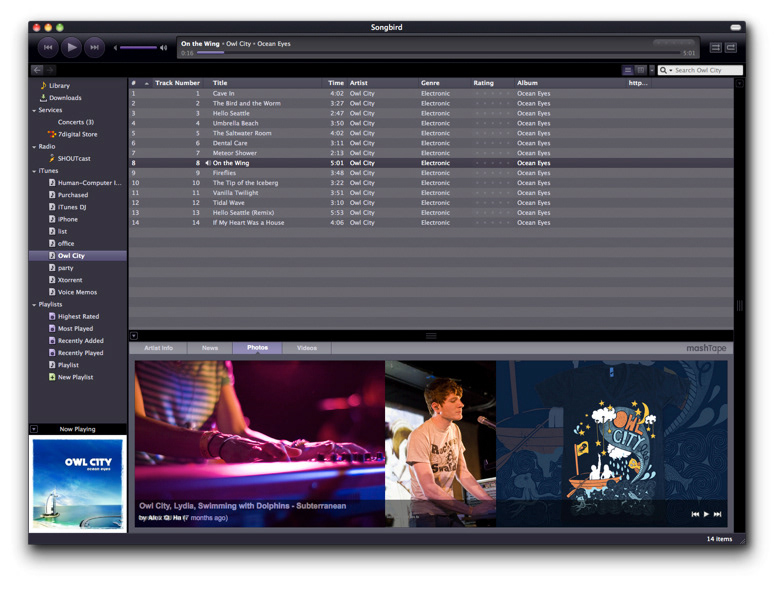Skip to the previous track in top toolbar
The image size is (782, 589).
coord(48,47)
